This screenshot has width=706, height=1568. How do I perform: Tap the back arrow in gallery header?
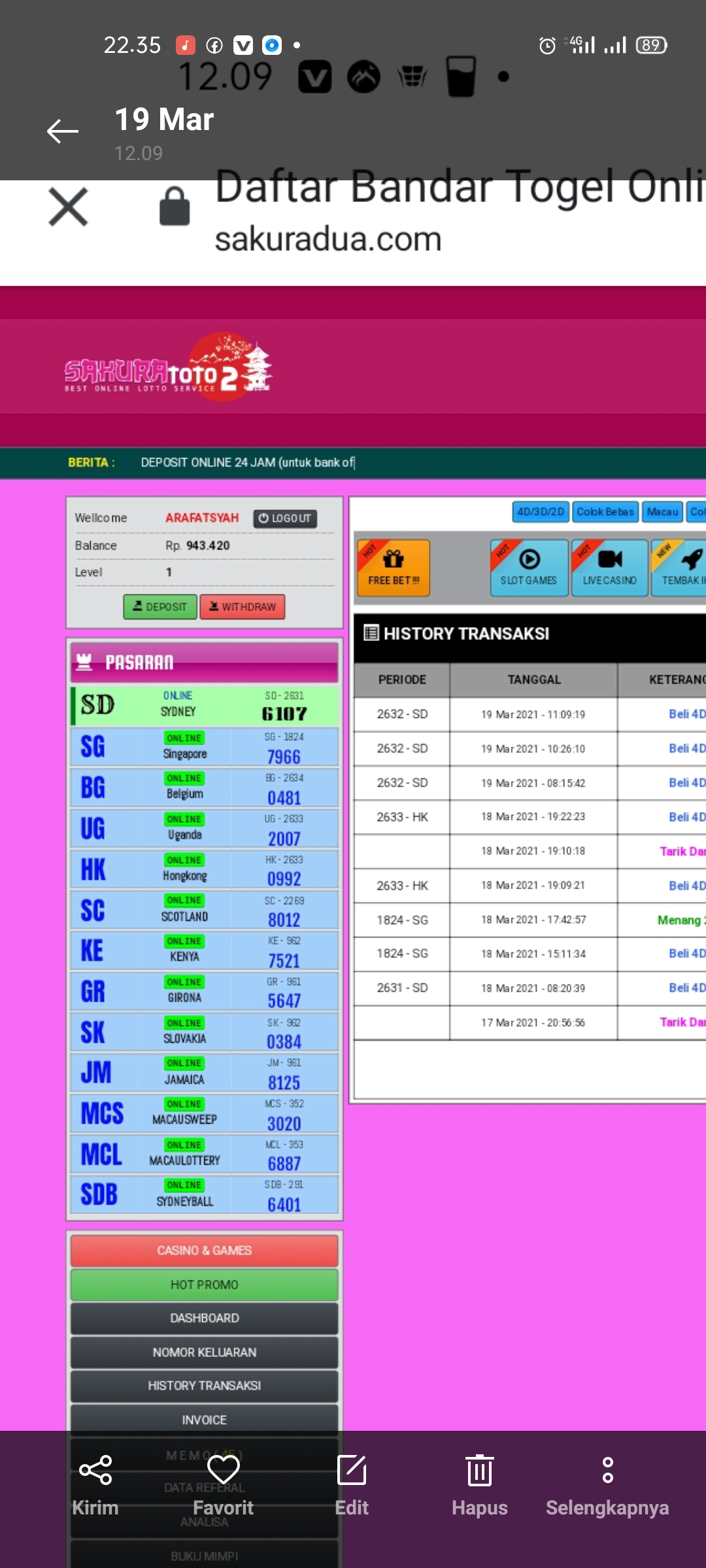(x=63, y=131)
